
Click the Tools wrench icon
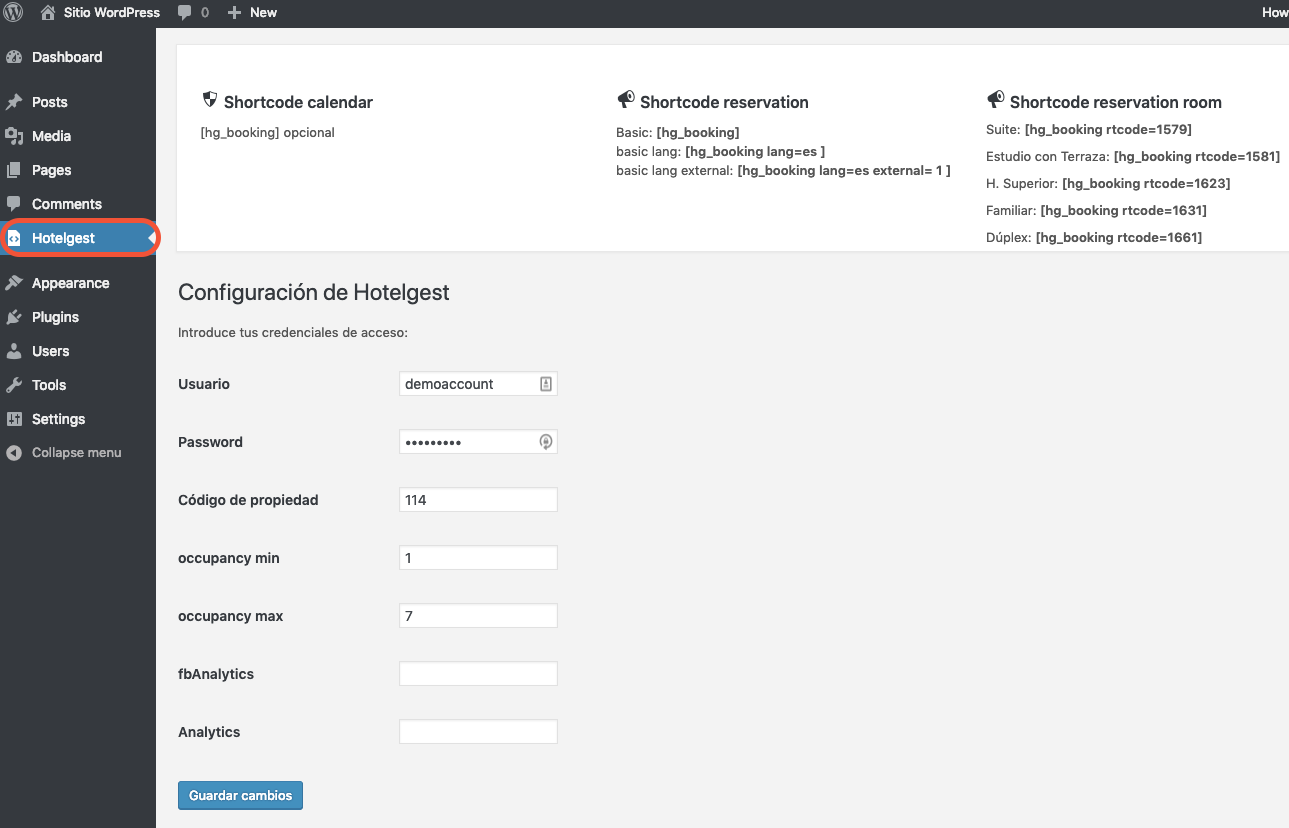(14, 385)
